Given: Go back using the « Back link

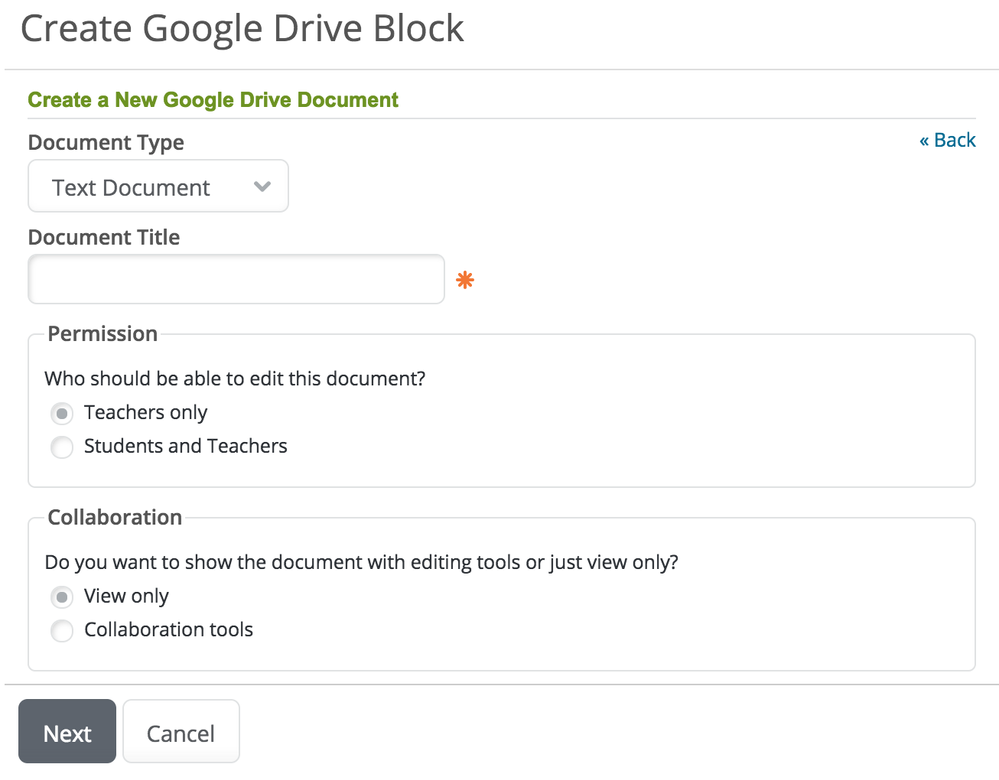Looking at the screenshot, I should [x=947, y=140].
